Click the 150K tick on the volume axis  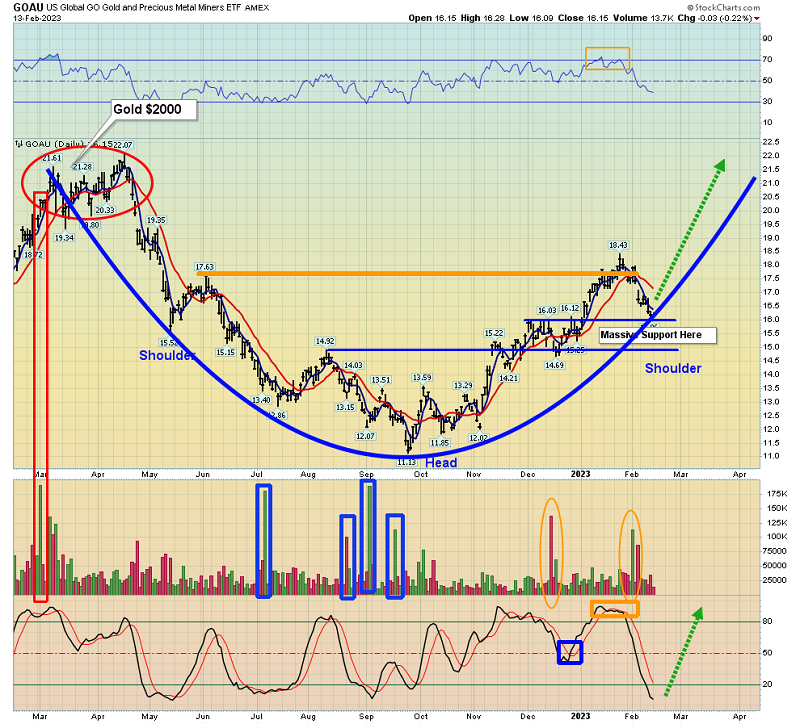pyautogui.click(x=777, y=508)
